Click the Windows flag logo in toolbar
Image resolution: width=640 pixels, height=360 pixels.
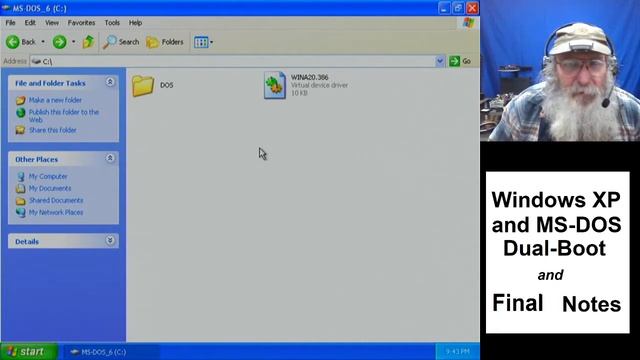coord(469,23)
